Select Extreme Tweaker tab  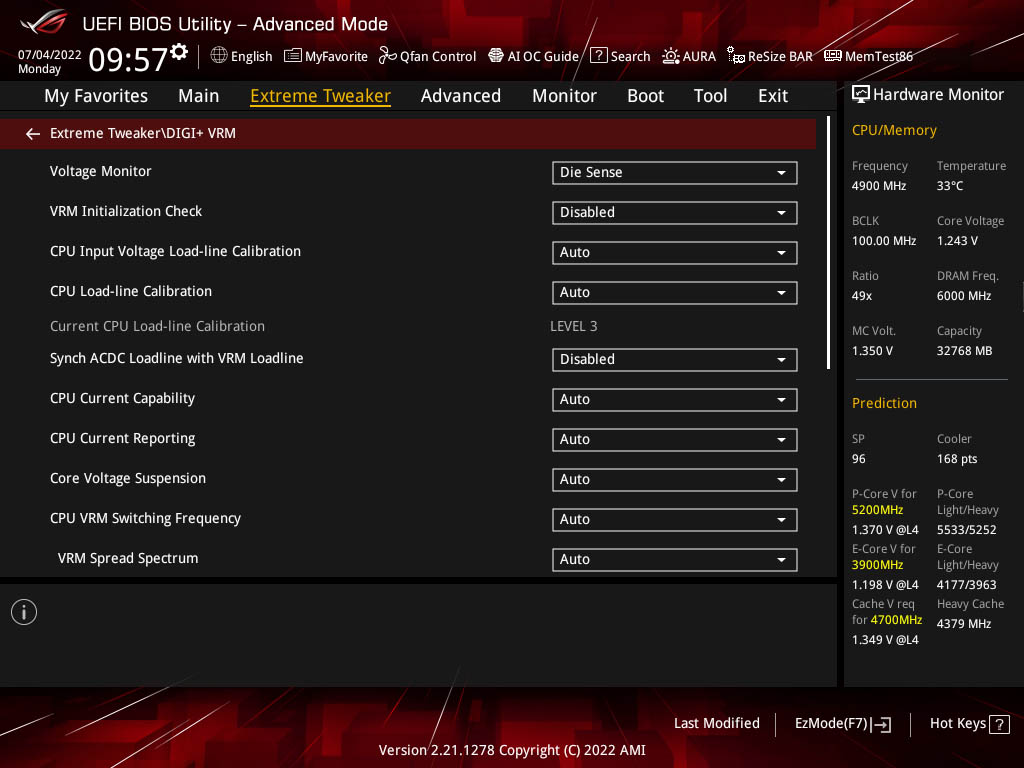coord(321,96)
